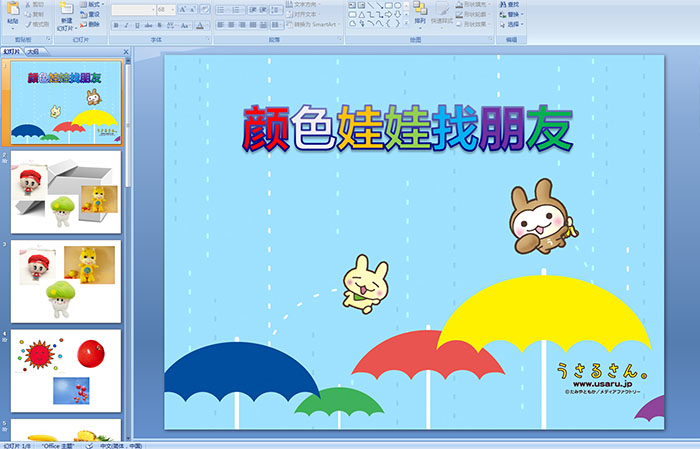Viewport: 700px width, 449px height.
Task: Toggle Align Text Left
Action: (x=221, y=25)
